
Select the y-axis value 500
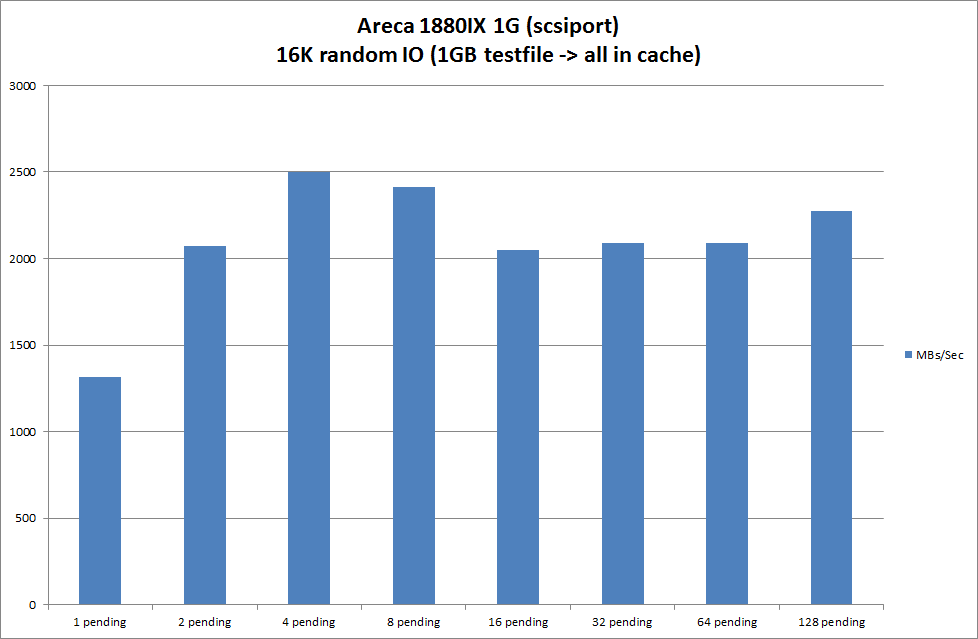26,518
